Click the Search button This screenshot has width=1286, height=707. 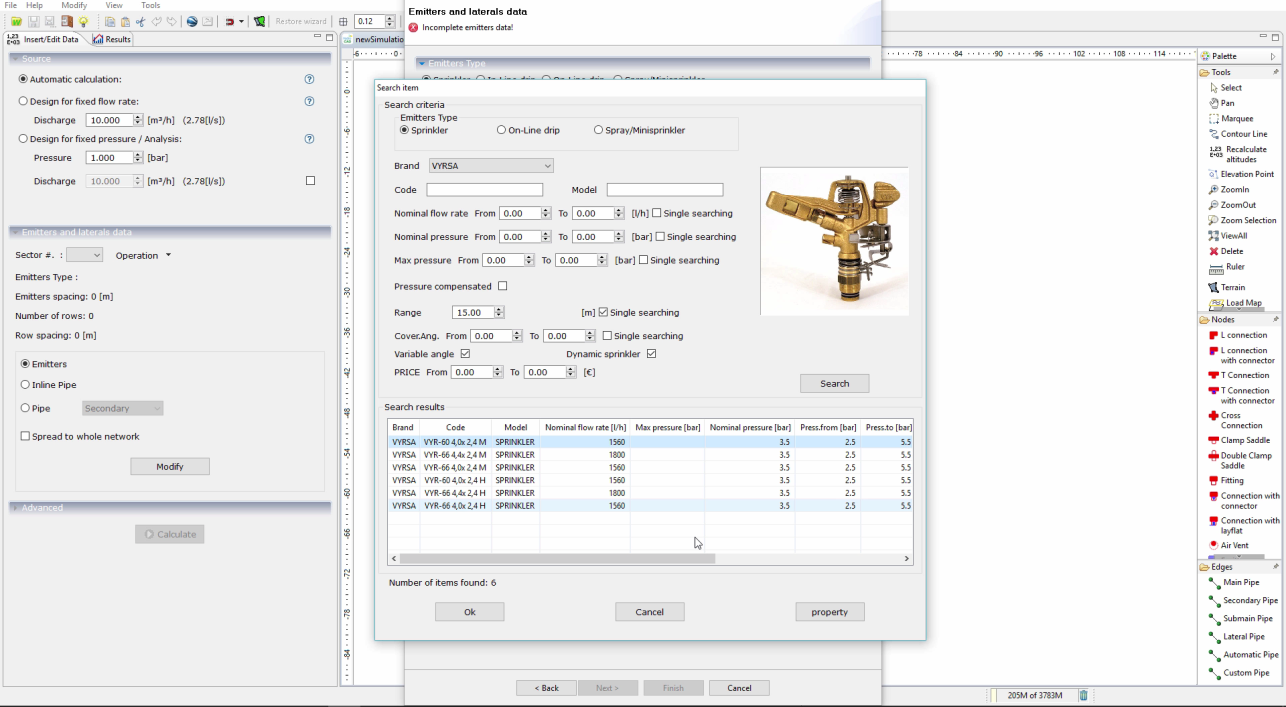click(x=834, y=384)
